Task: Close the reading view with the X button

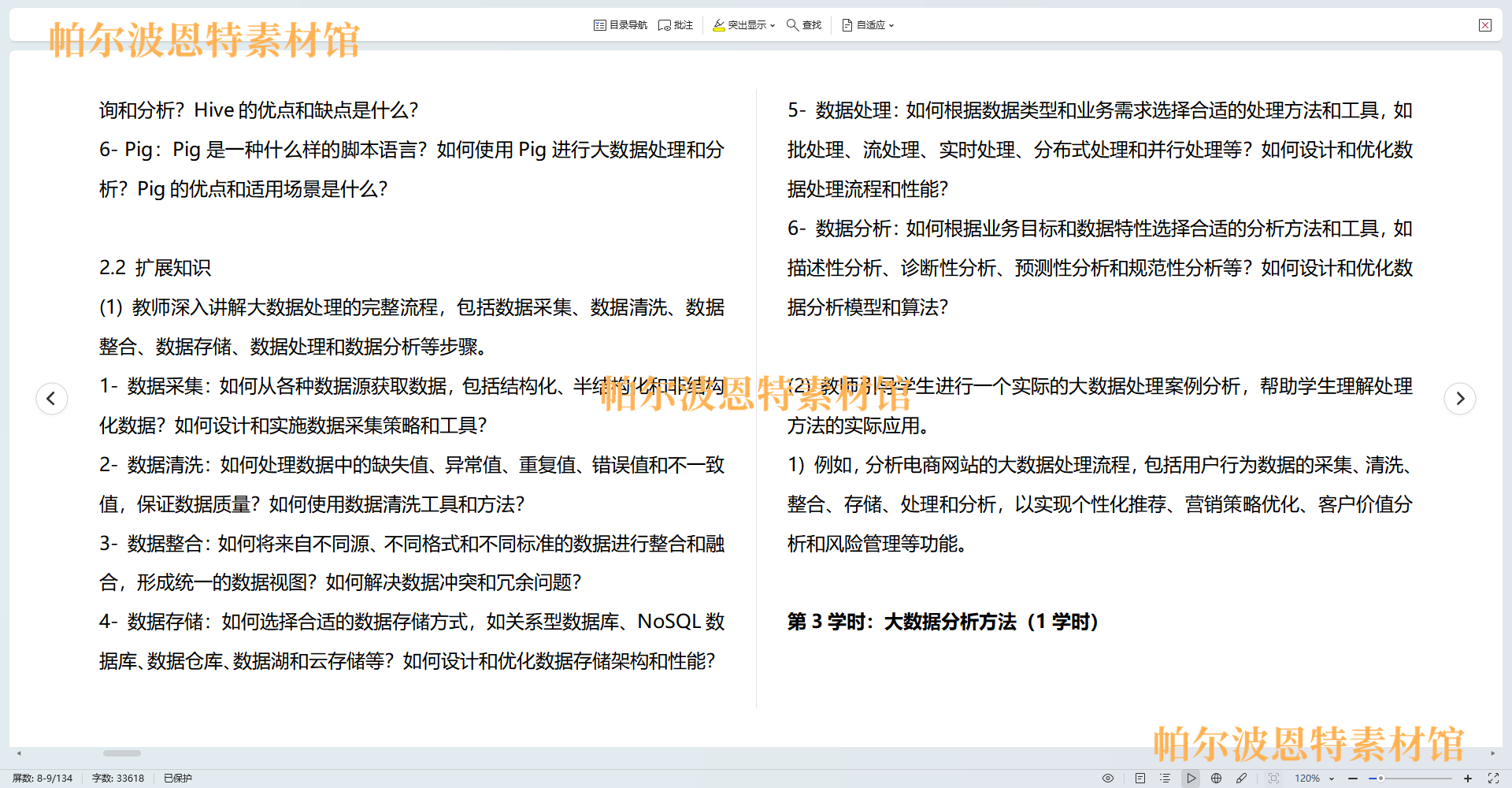Action: (1485, 25)
